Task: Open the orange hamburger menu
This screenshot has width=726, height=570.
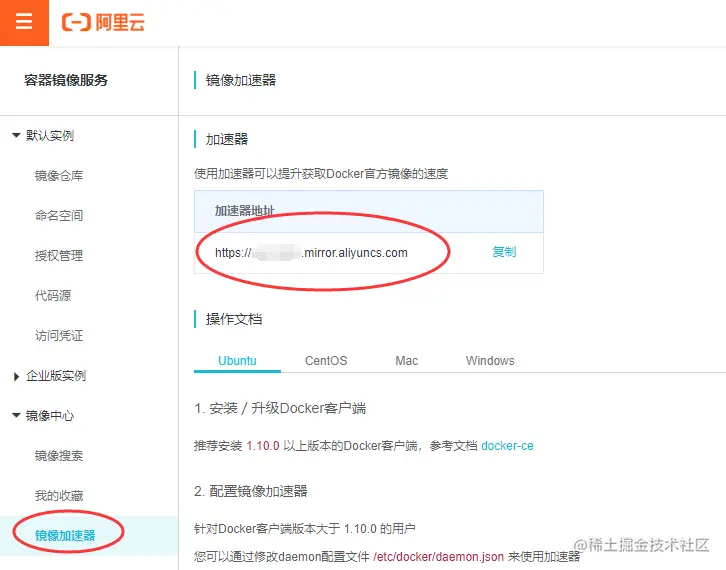Action: [24, 22]
